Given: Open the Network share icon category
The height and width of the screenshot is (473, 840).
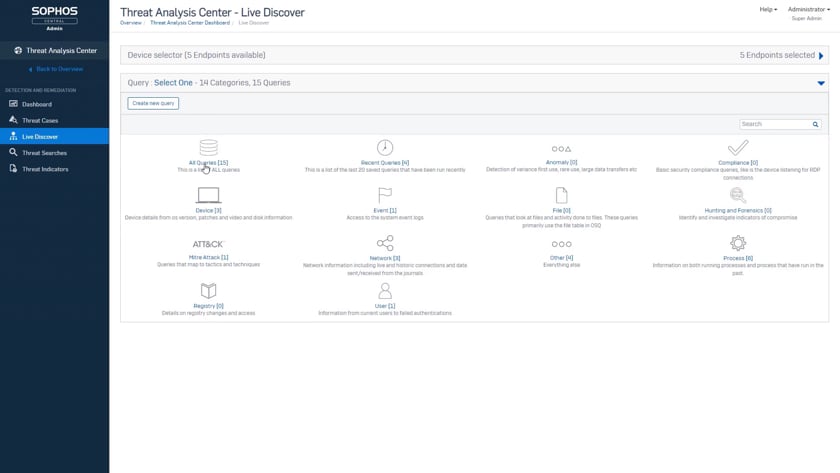Looking at the screenshot, I should (x=385, y=243).
